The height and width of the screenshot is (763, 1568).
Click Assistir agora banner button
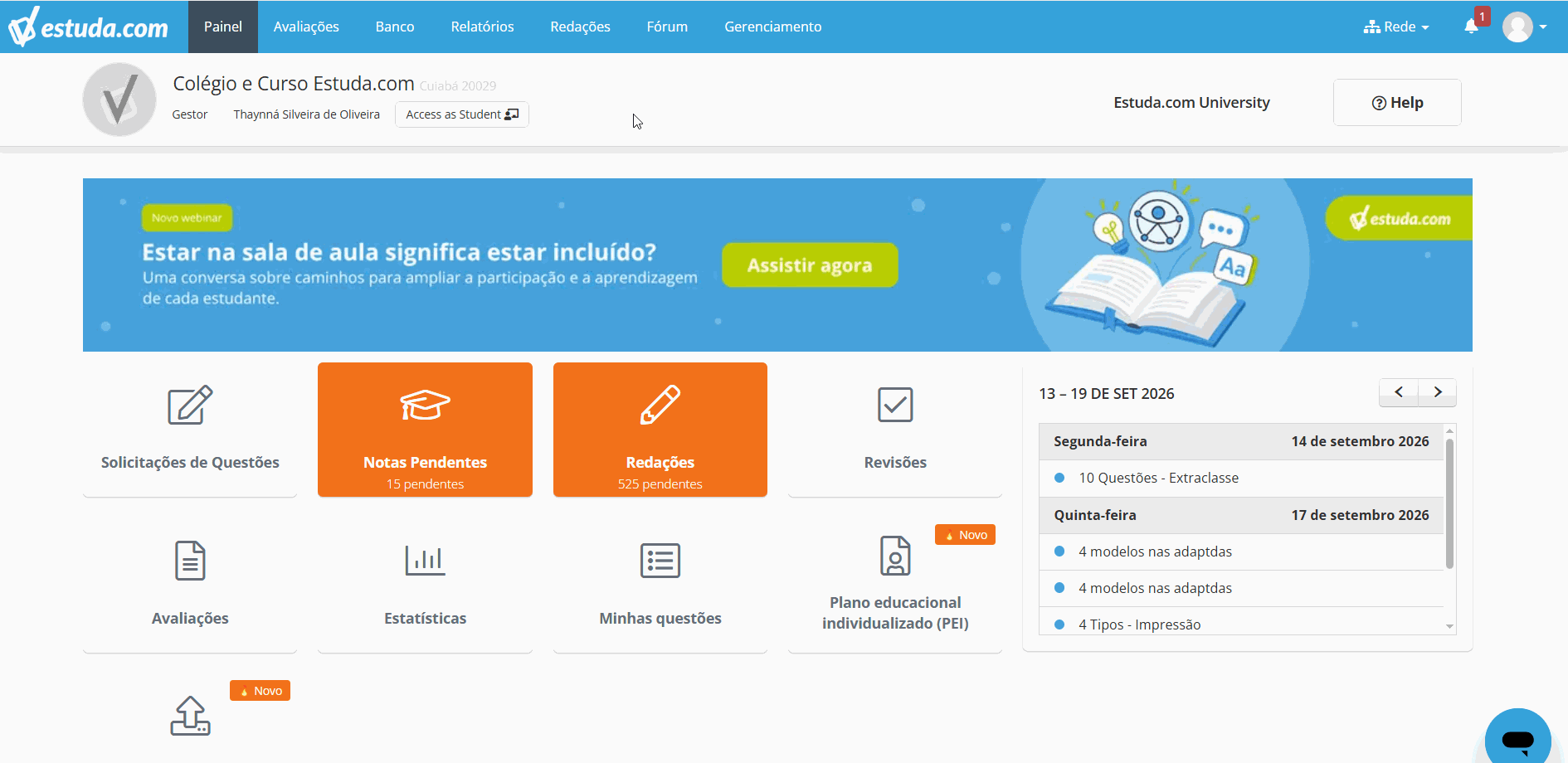(x=810, y=265)
